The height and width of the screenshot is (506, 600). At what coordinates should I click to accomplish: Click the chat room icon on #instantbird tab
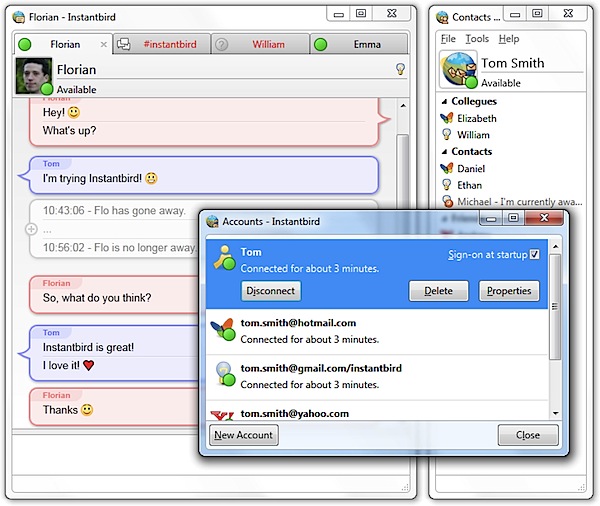click(x=124, y=44)
